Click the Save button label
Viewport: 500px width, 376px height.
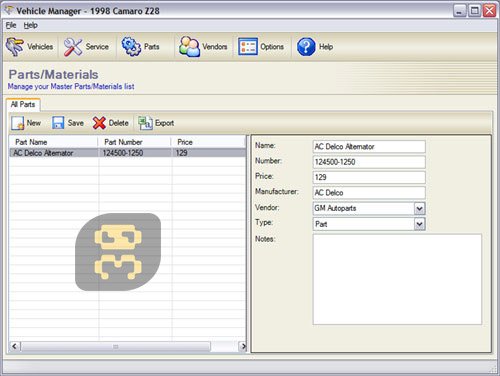tap(76, 123)
